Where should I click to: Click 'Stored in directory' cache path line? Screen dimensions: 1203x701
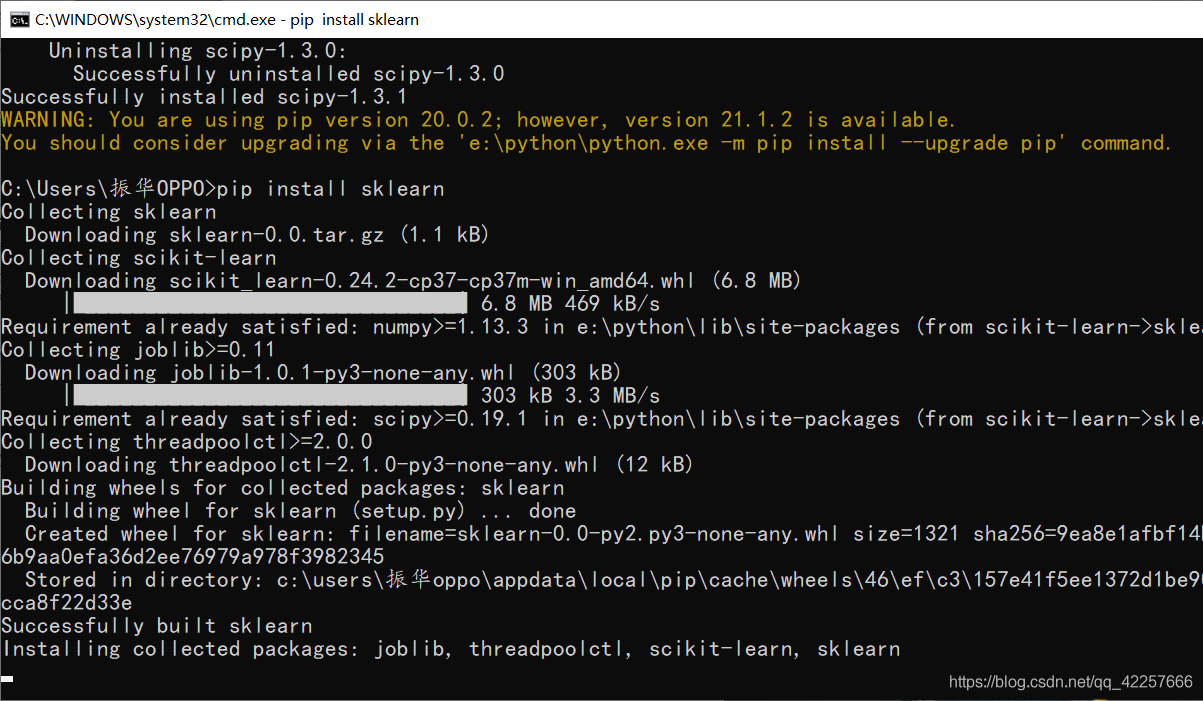613,580
